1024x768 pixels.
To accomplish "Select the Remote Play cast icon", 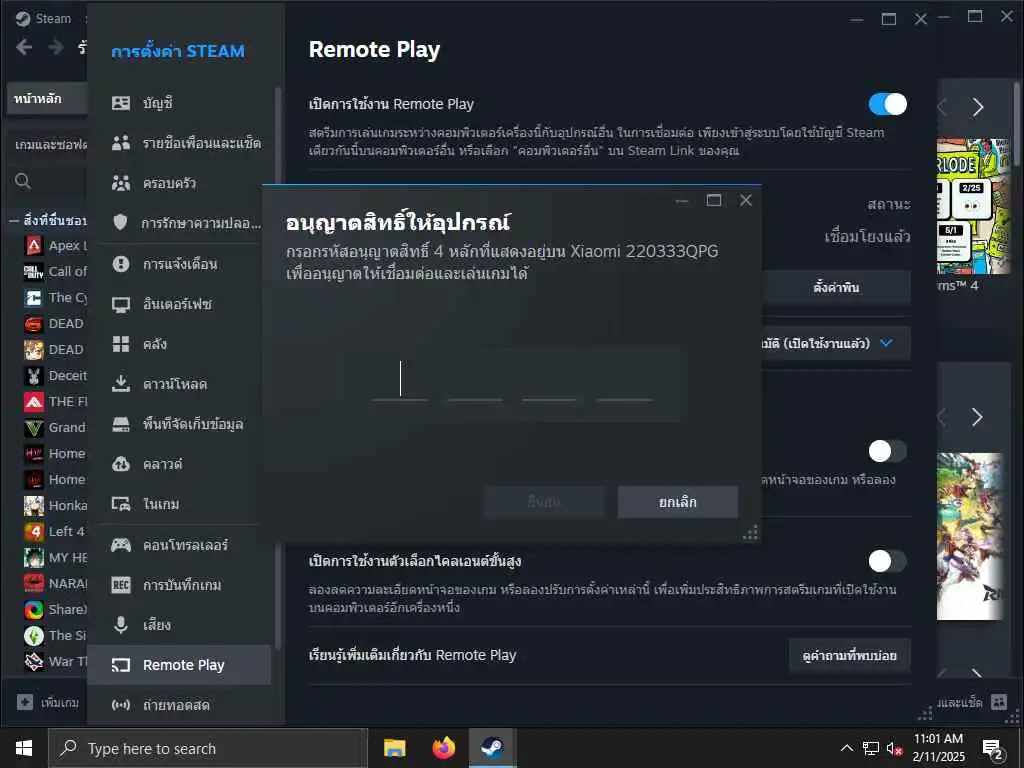I will point(121,665).
